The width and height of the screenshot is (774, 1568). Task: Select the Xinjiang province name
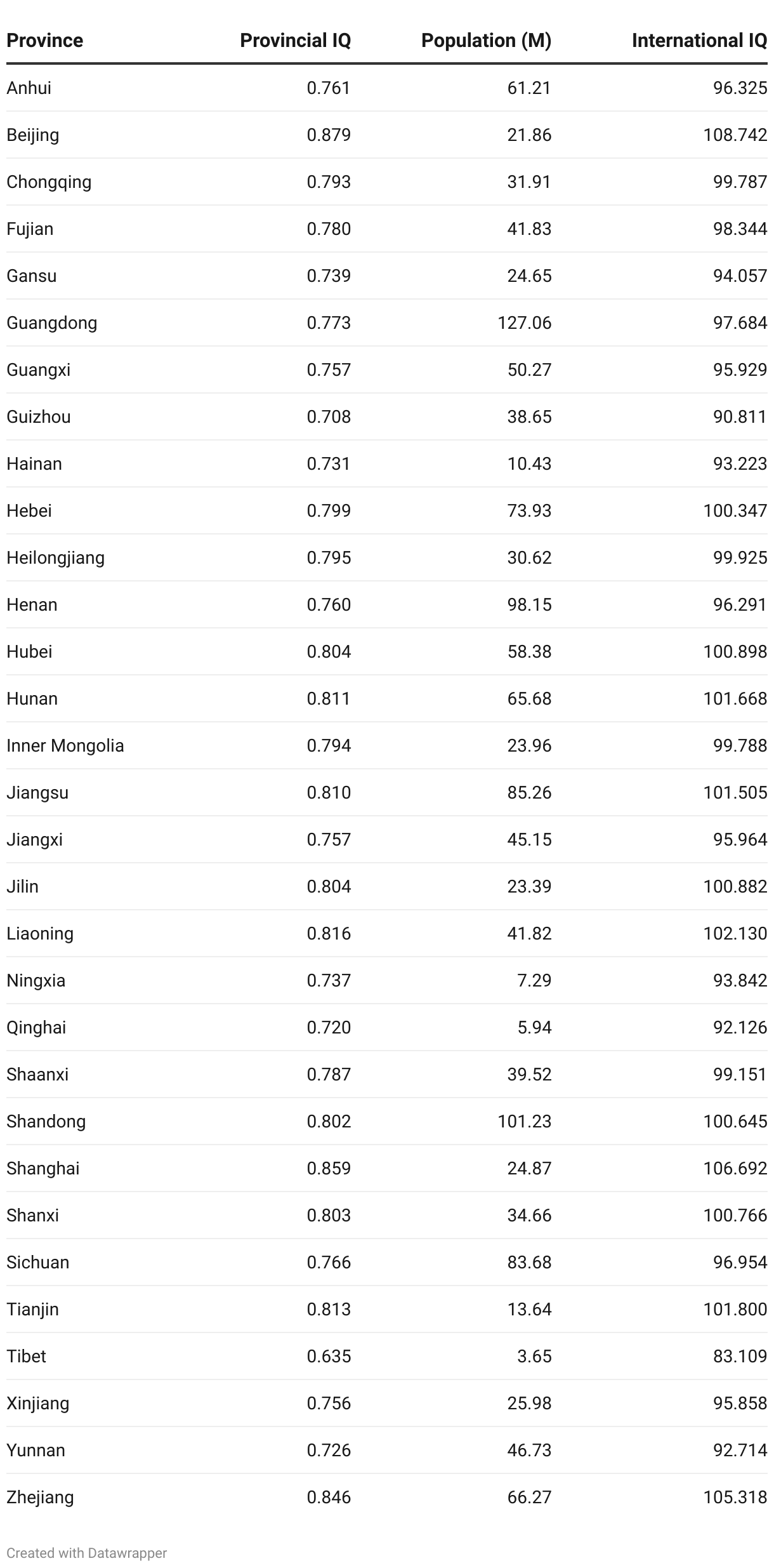coord(38,1404)
